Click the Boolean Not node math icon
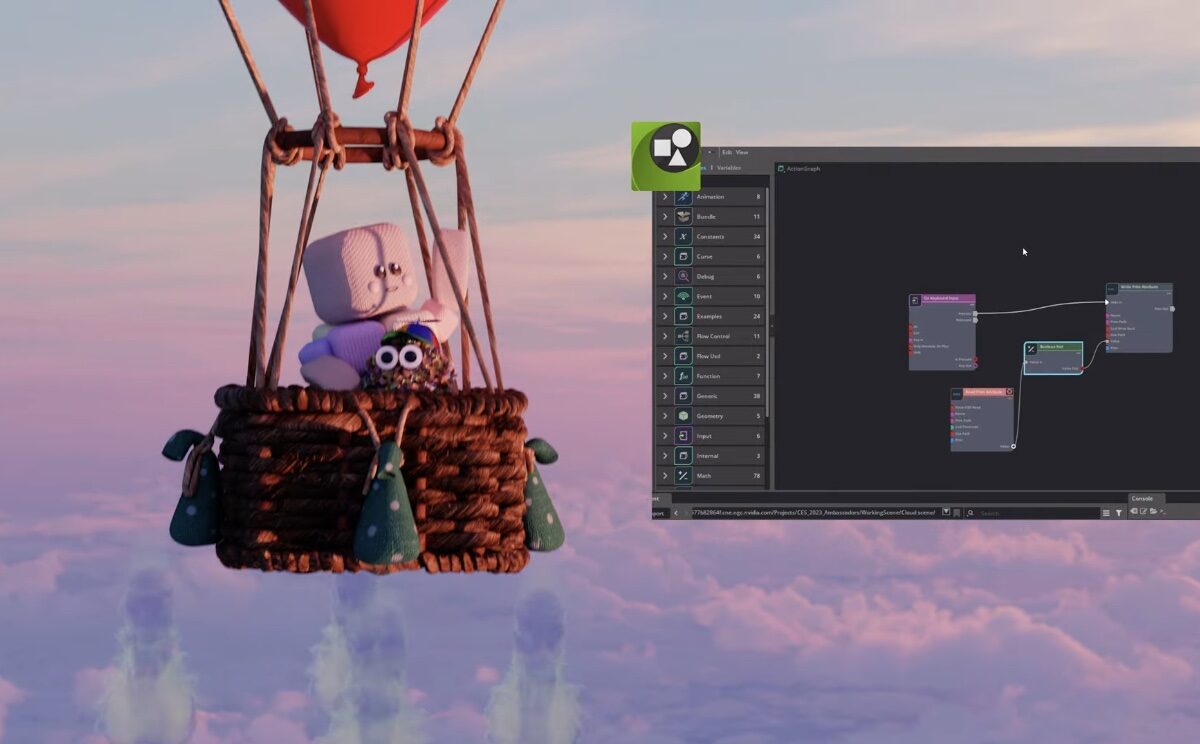This screenshot has height=744, width=1200. coord(1031,348)
